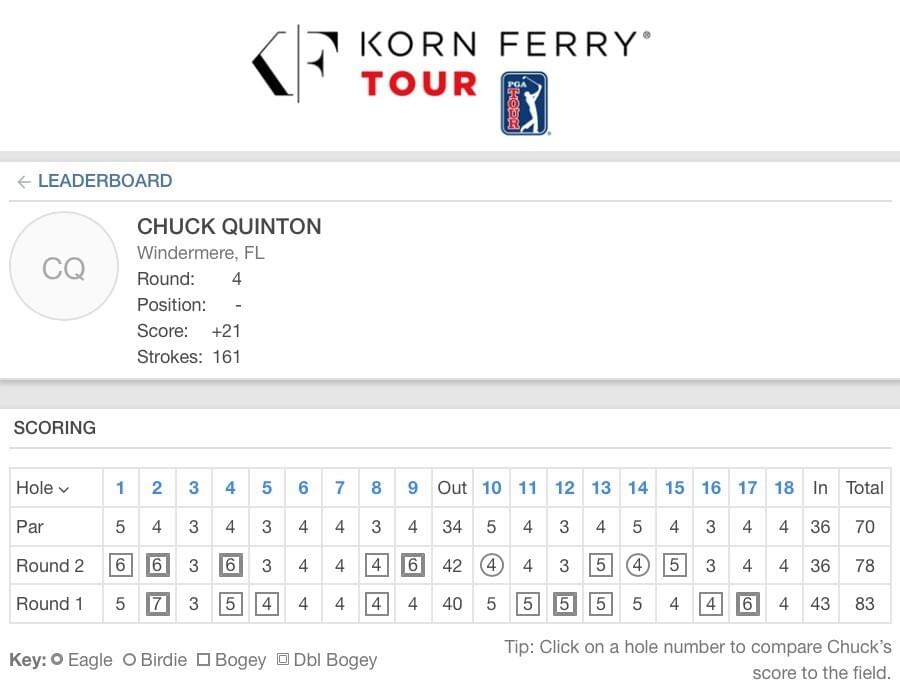This screenshot has width=900, height=692.
Task: Click Round 2 bogey 6 on hole 1
Action: point(121,565)
